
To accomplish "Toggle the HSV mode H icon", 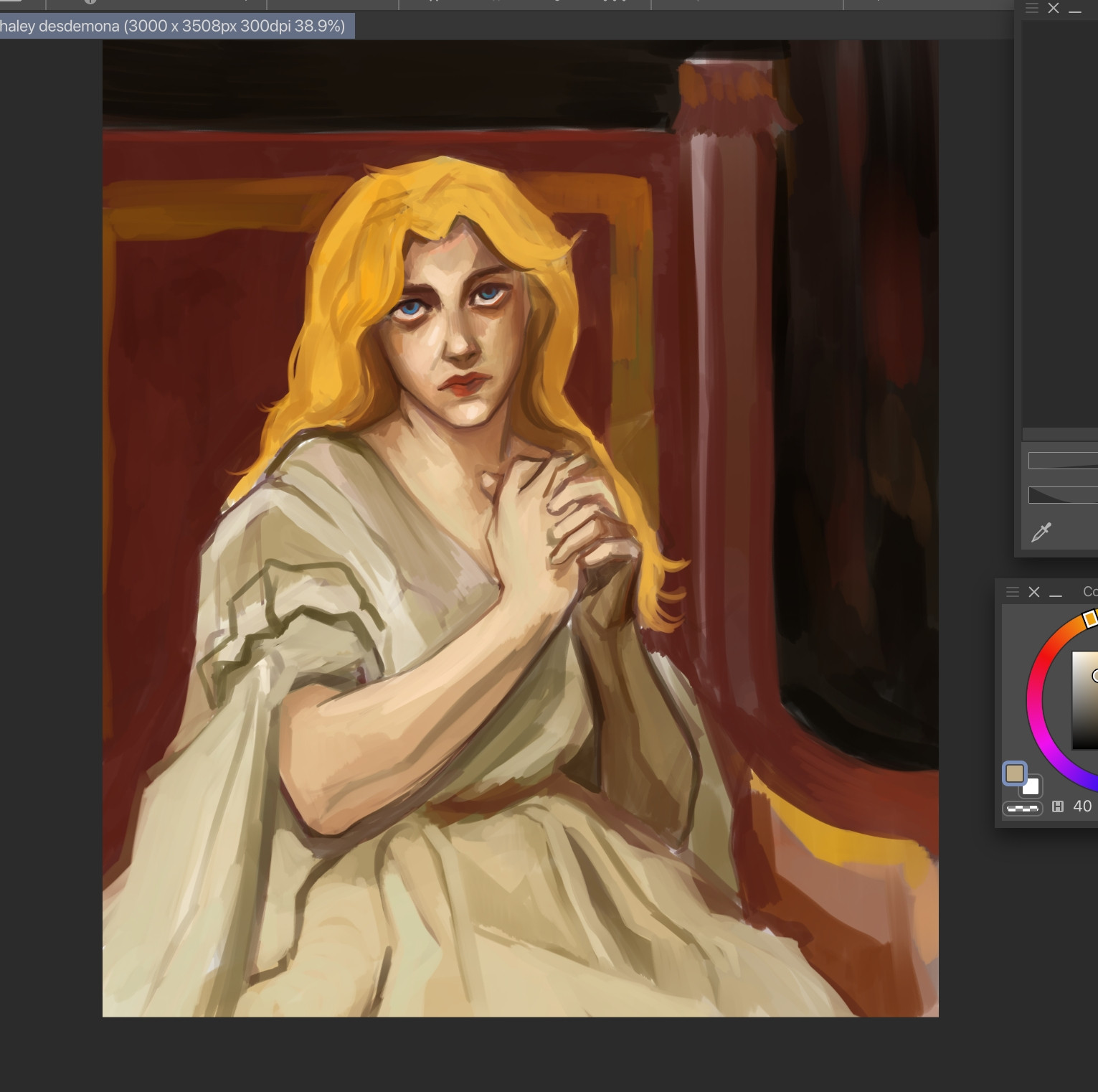I will (1058, 806).
